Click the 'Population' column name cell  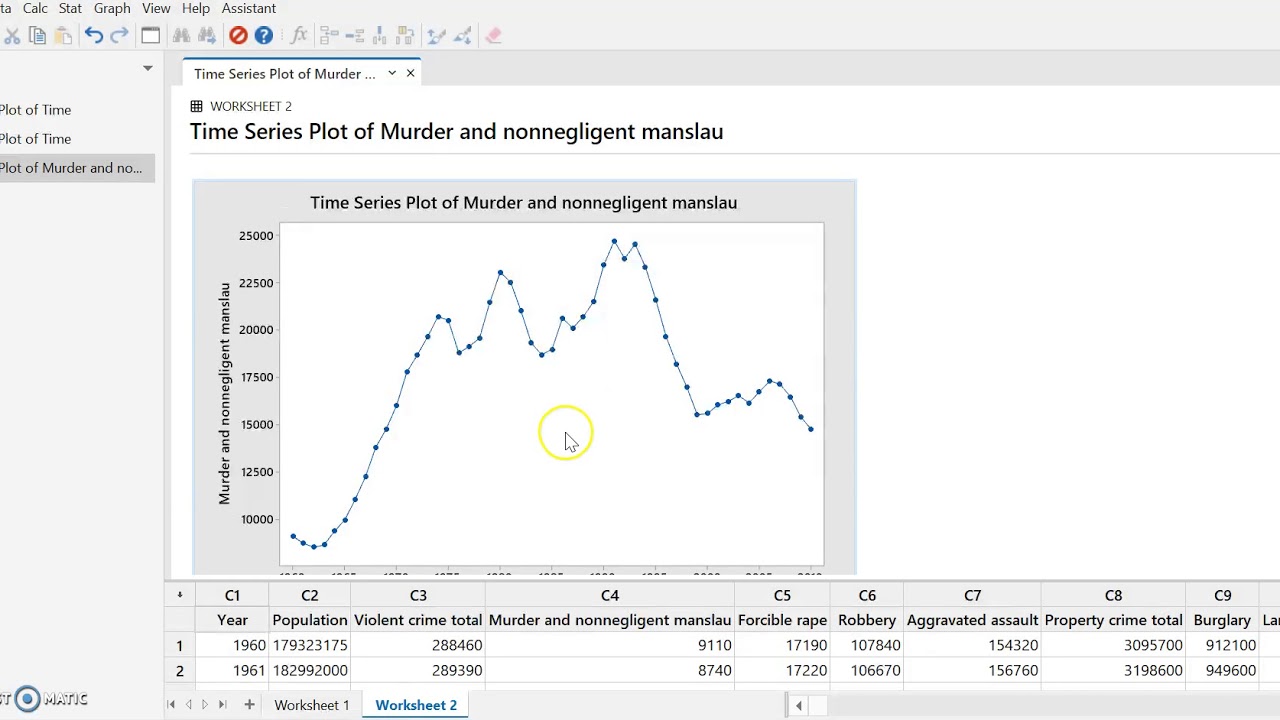pyautogui.click(x=310, y=620)
